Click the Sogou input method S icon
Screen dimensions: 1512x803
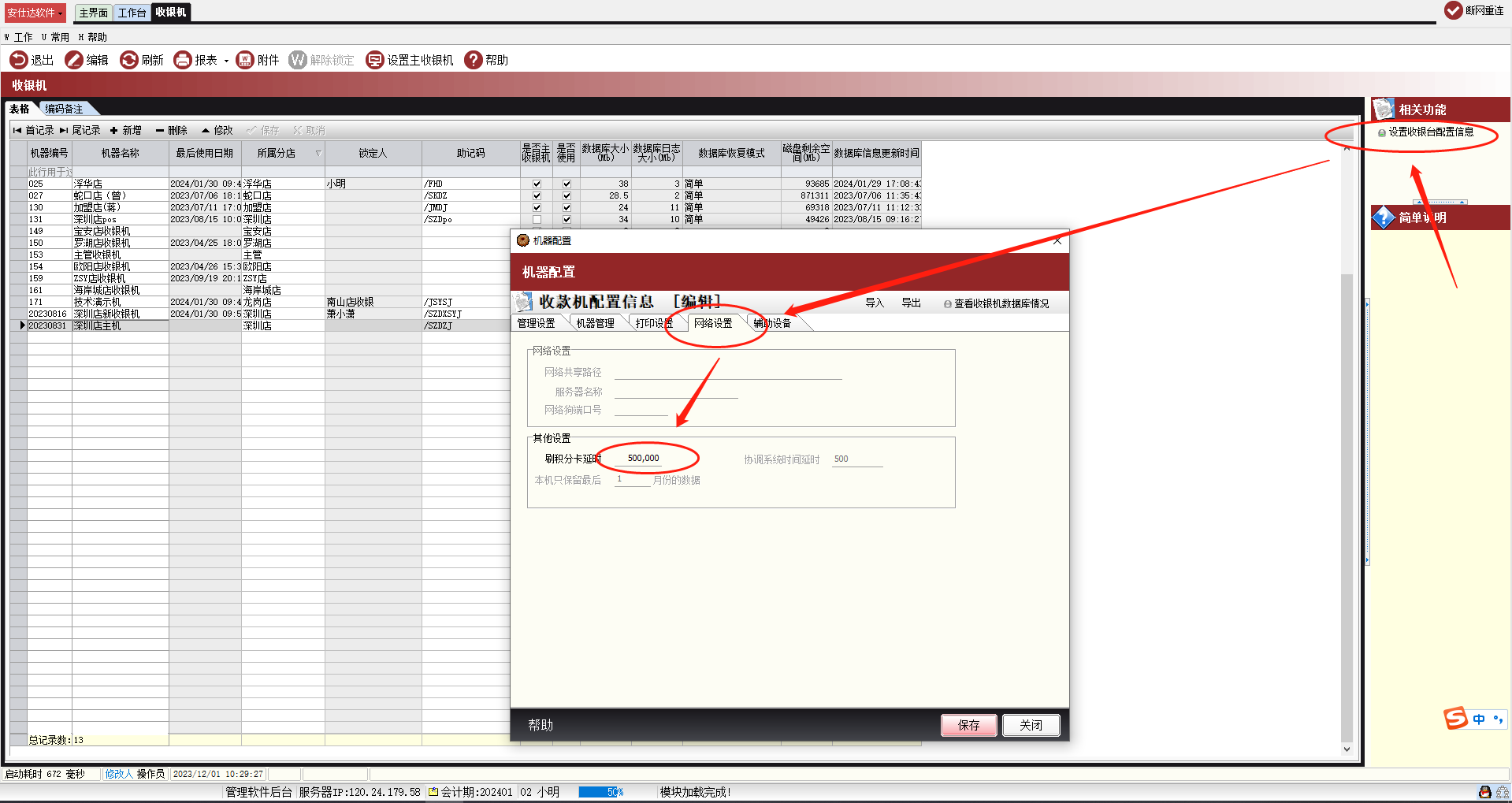(1455, 718)
